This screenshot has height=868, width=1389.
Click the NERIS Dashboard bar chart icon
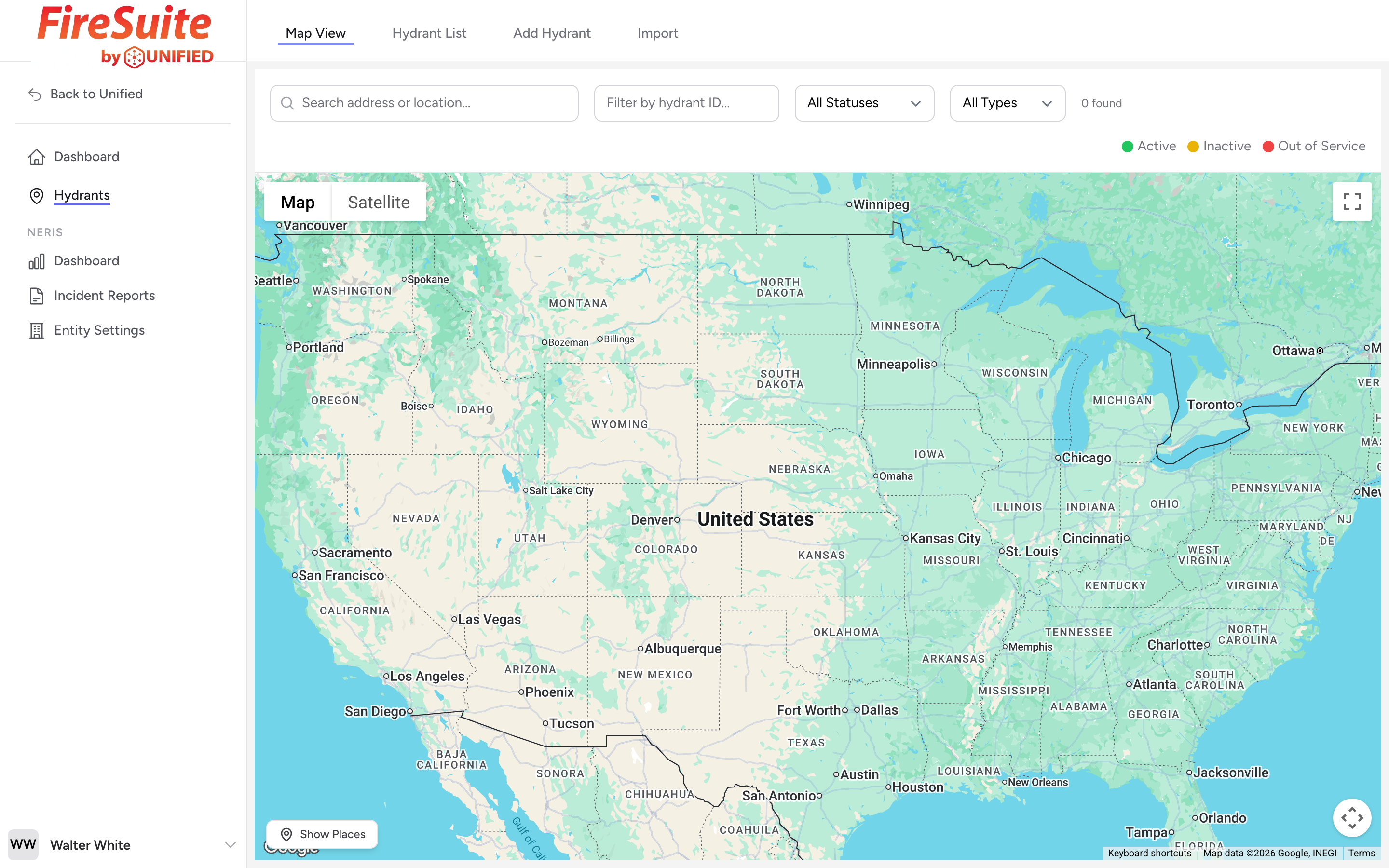pos(37,261)
